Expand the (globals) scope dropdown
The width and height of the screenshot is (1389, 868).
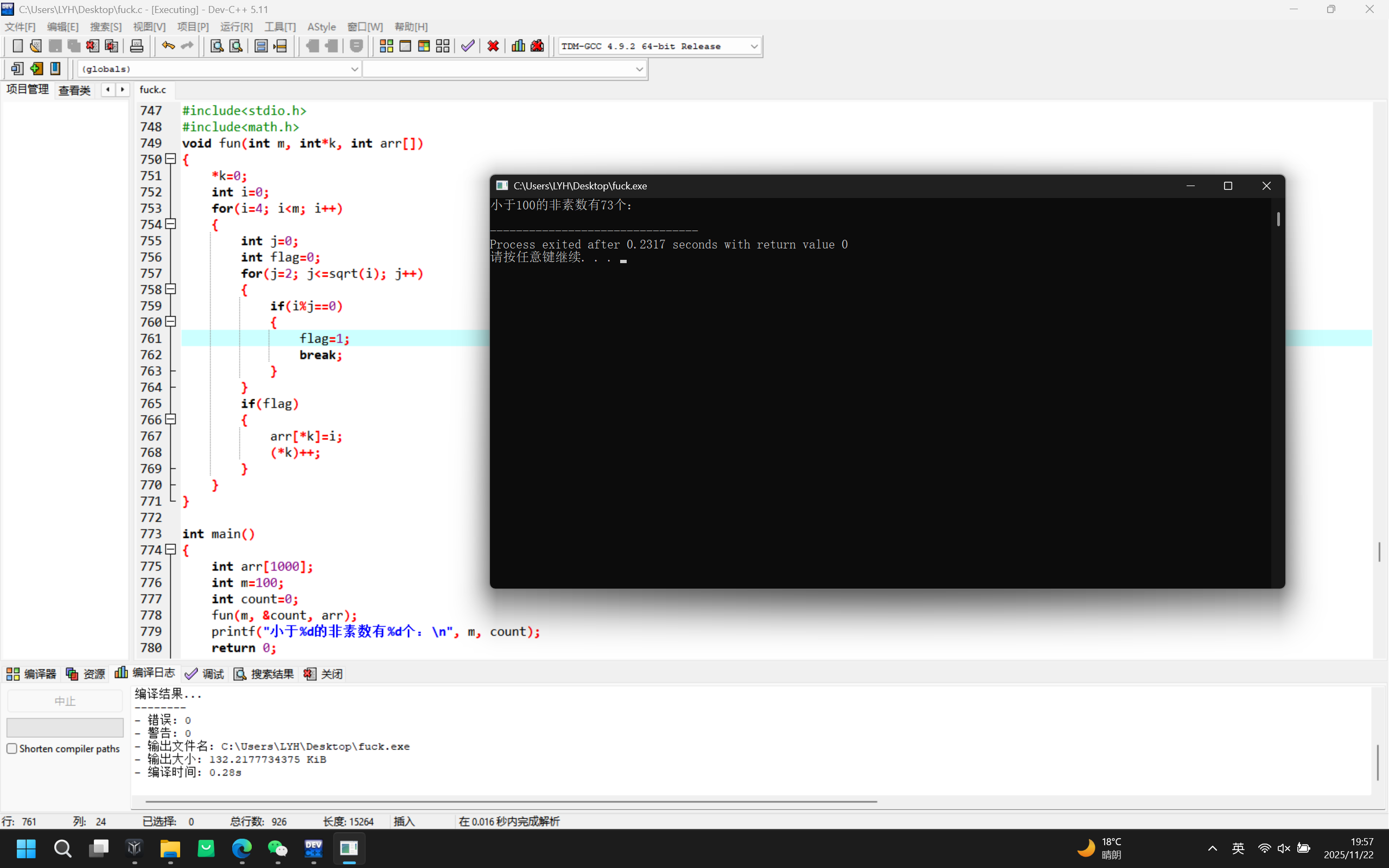click(354, 69)
